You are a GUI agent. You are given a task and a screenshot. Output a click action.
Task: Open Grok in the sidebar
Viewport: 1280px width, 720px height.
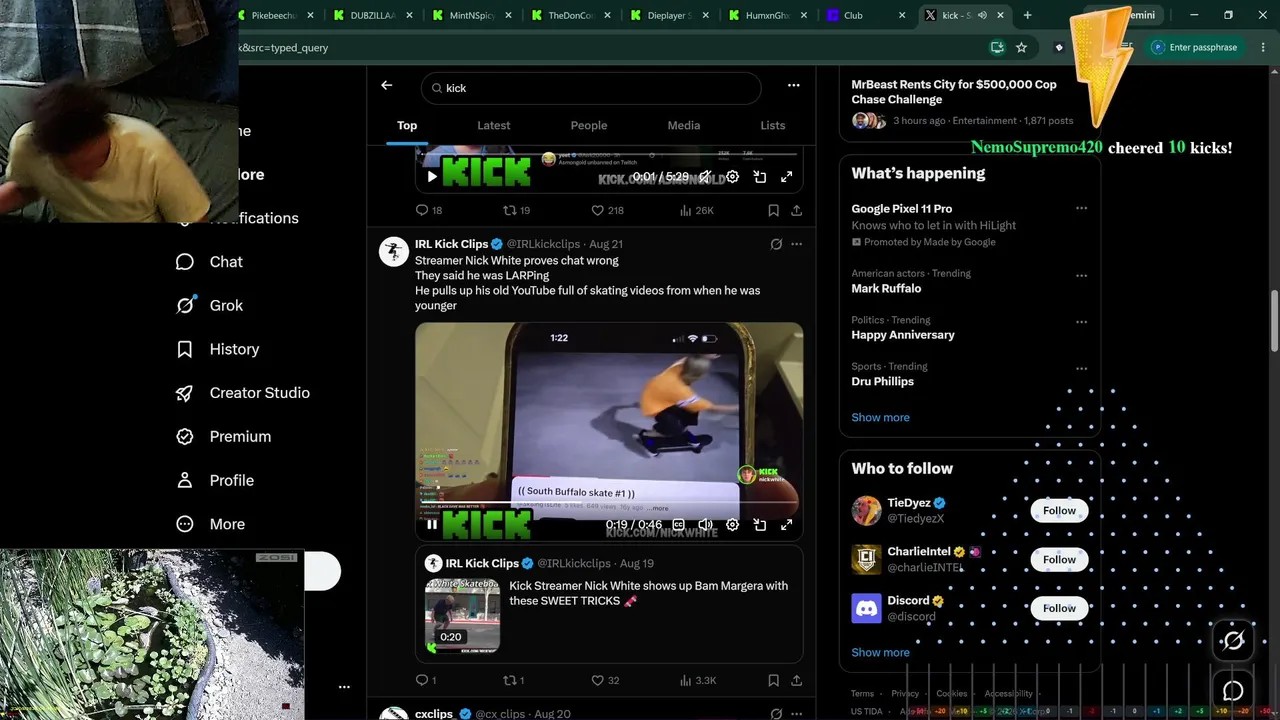(x=209, y=305)
